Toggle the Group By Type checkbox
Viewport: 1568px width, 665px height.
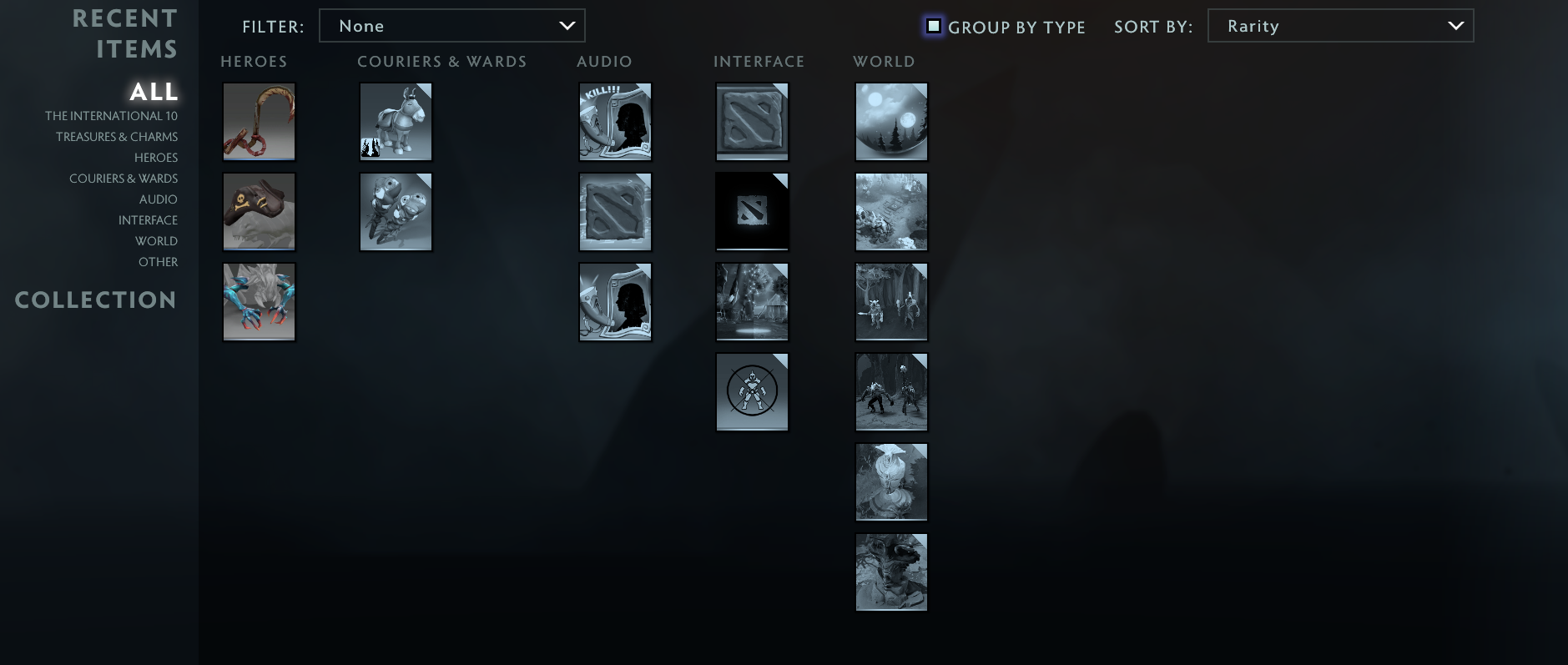(x=934, y=26)
